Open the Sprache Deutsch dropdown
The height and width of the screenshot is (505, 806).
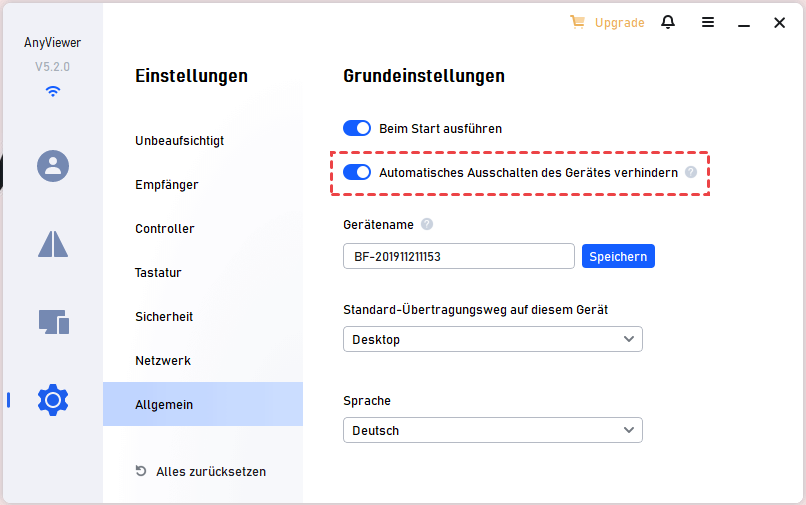click(x=492, y=430)
